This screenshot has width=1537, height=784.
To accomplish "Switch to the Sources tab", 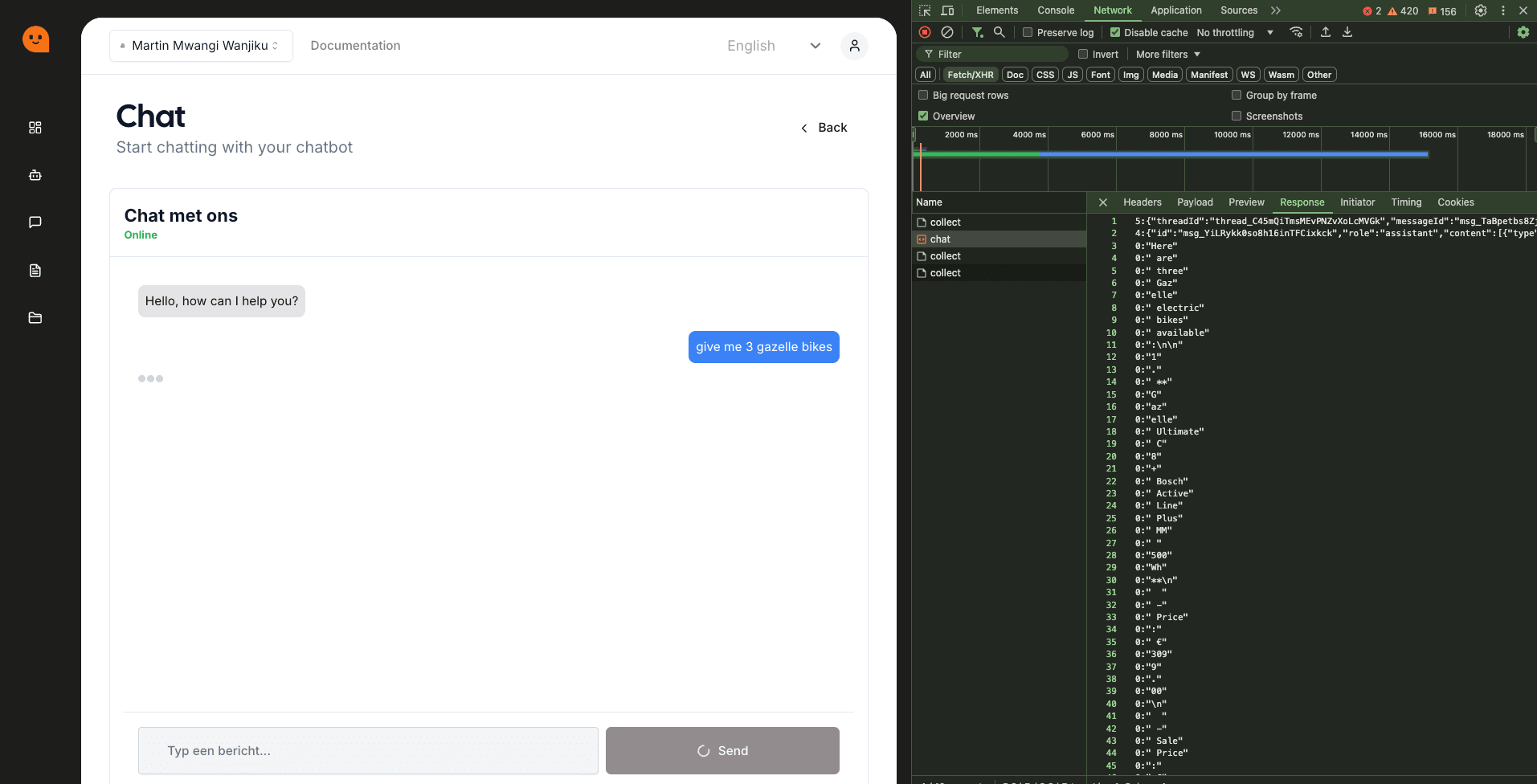I will click(1239, 10).
